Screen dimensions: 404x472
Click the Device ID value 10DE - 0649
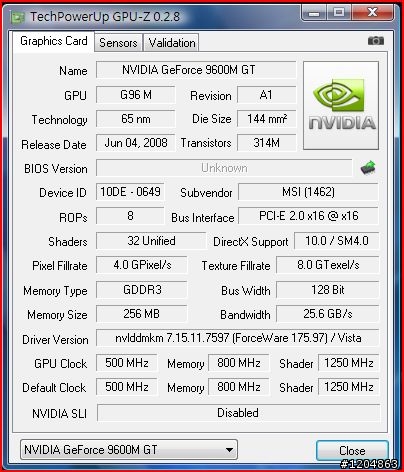coord(130,192)
